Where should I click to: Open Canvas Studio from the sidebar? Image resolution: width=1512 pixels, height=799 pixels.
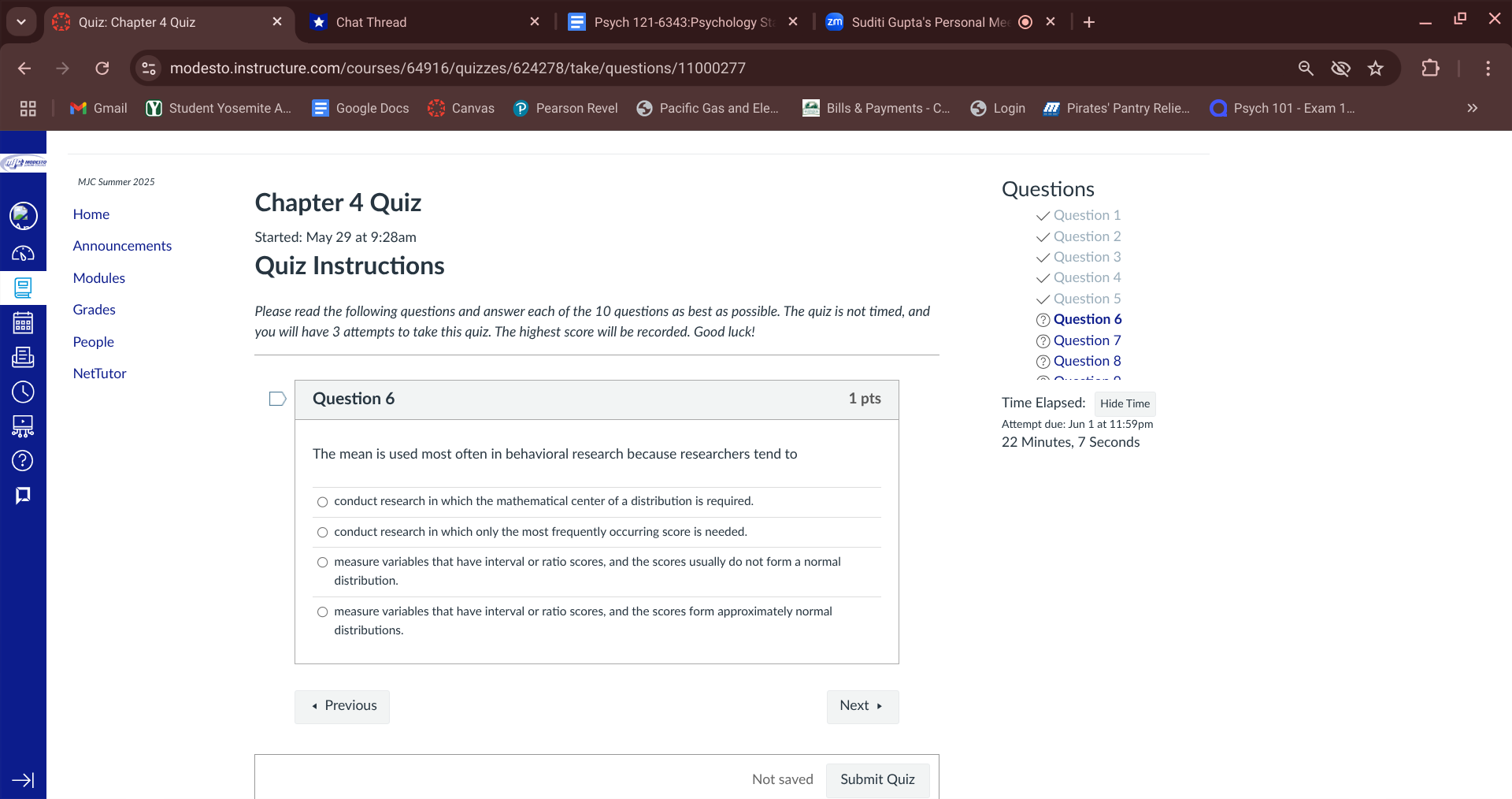[x=24, y=426]
